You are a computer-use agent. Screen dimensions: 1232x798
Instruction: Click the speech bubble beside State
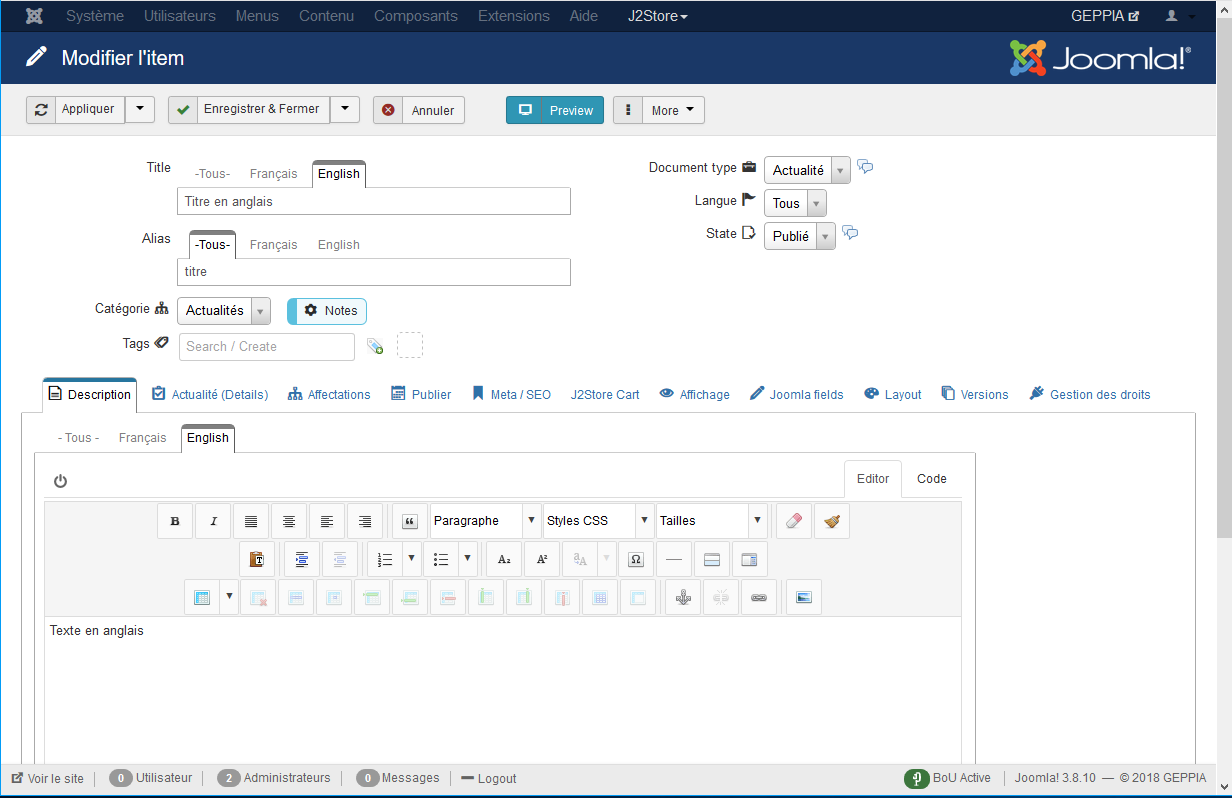point(850,233)
